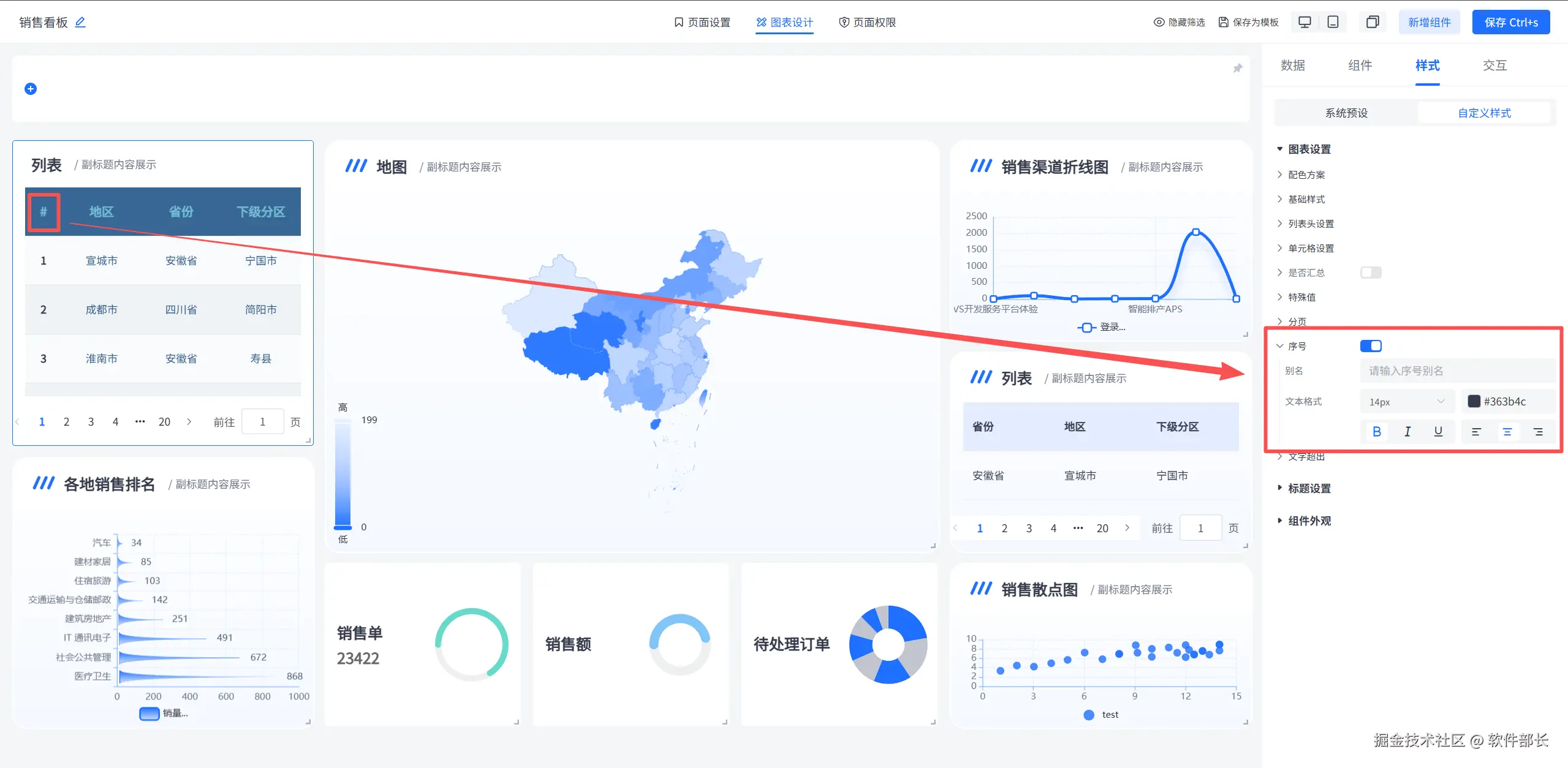Expand the 列表头设置 section

tap(1311, 224)
